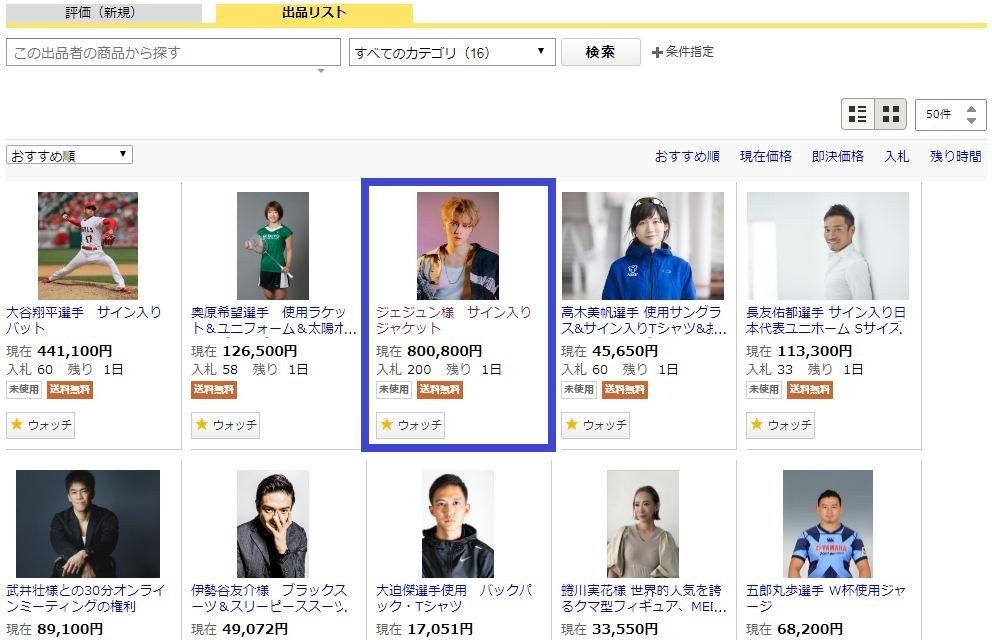Open 奥原希望選手 使用ラケット title link
Image resolution: width=992 pixels, height=640 pixels.
[273, 320]
